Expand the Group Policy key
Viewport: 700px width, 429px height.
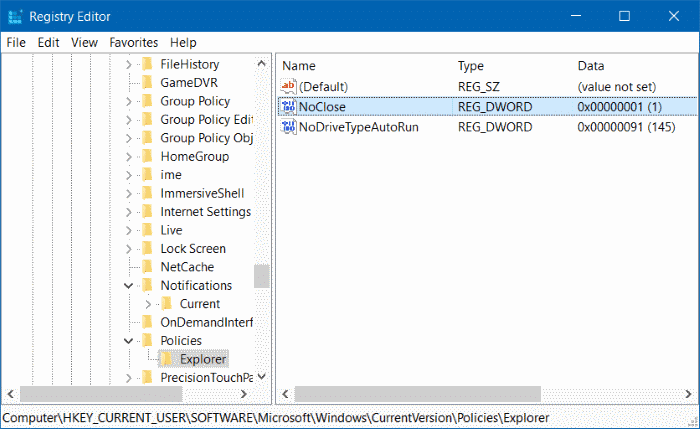point(129,102)
